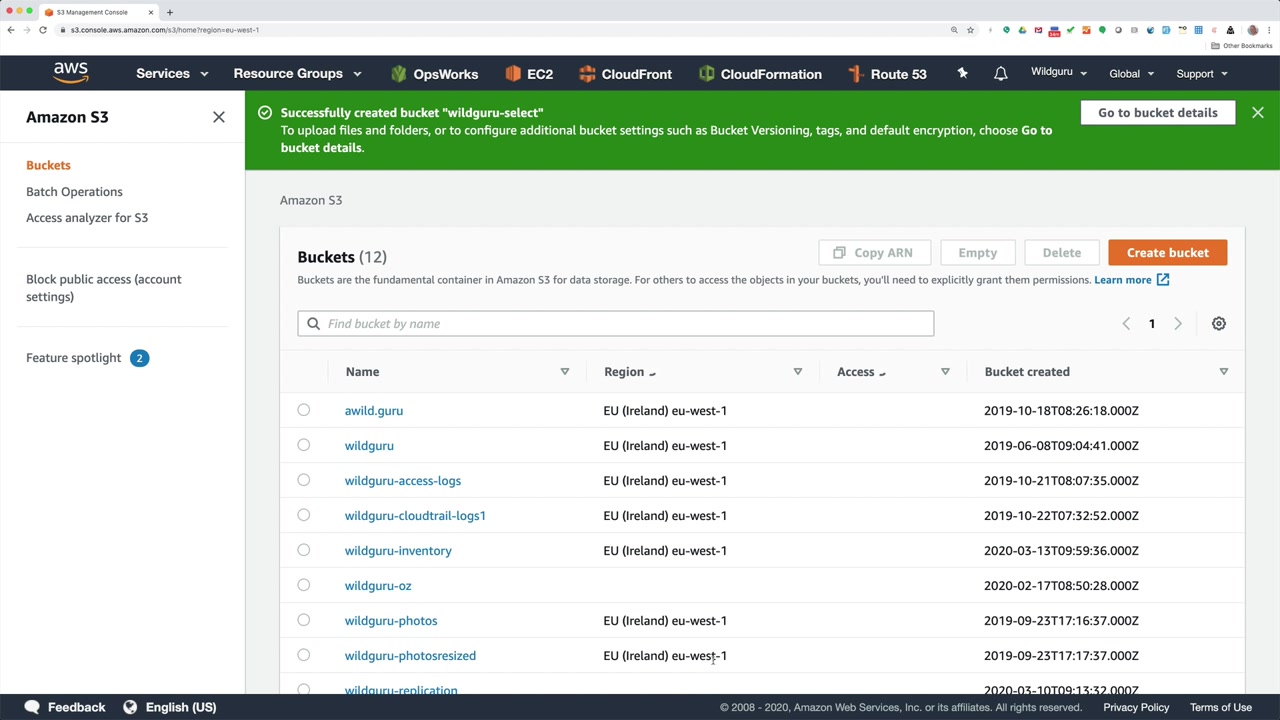1280x720 pixels.
Task: Open the notifications bell icon
Action: pos(1000,74)
